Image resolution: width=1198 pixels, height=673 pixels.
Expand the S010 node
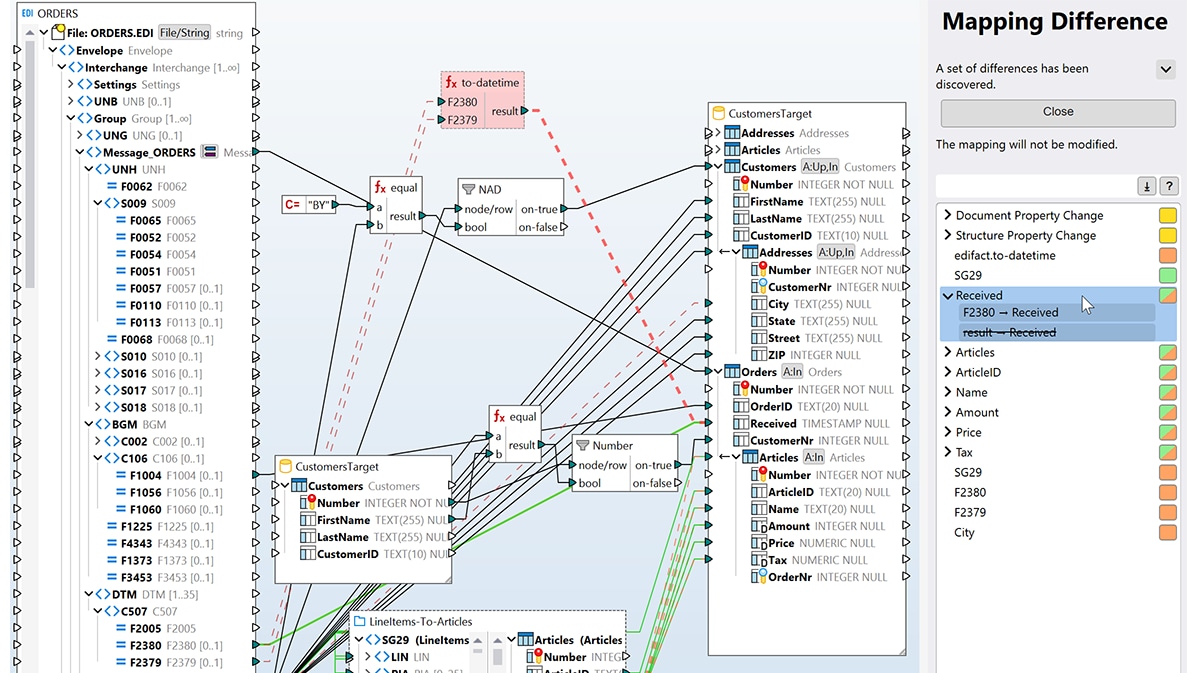pos(98,356)
